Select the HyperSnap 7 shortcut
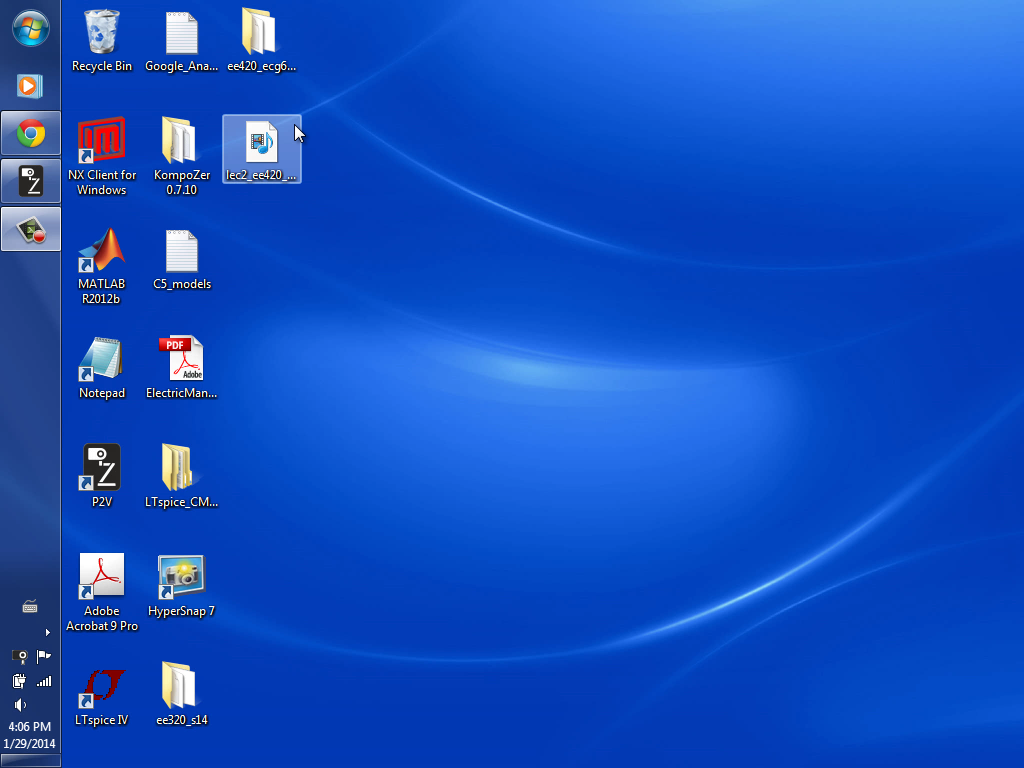The image size is (1024, 768). pyautogui.click(x=182, y=586)
